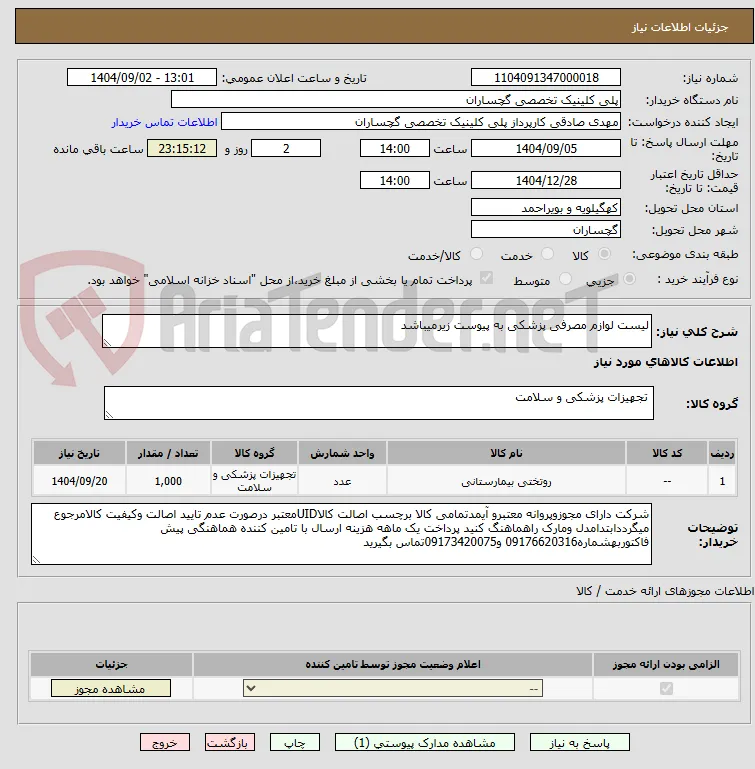Screen dimensions: 755x769
Task: Open attached documents via 'مشاهده مدارک پیوستی (1)'
Action: coord(425,743)
